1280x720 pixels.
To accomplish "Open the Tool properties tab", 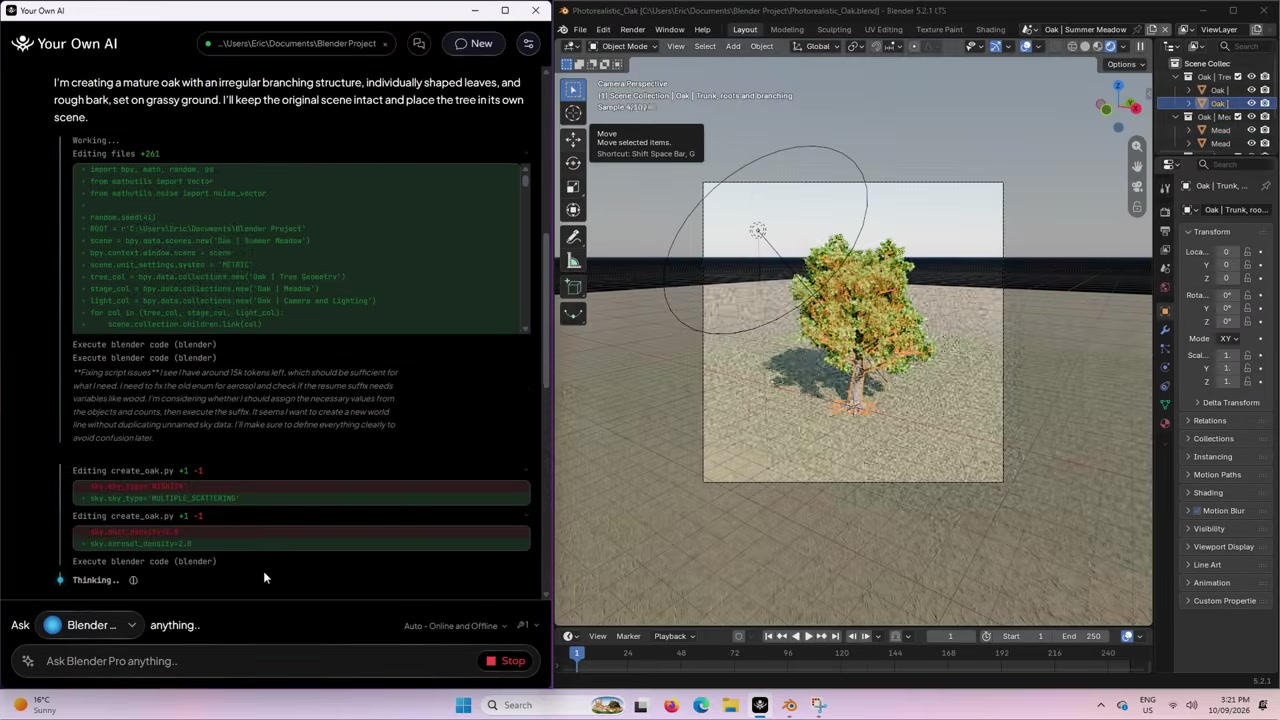I will pyautogui.click(x=1165, y=188).
